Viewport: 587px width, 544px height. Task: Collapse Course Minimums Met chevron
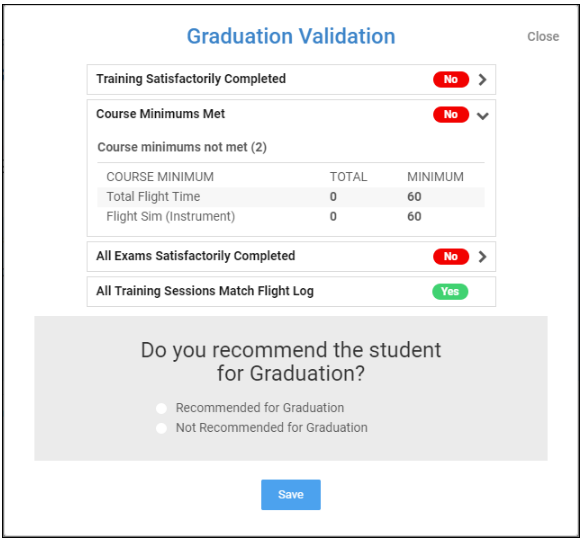[483, 116]
